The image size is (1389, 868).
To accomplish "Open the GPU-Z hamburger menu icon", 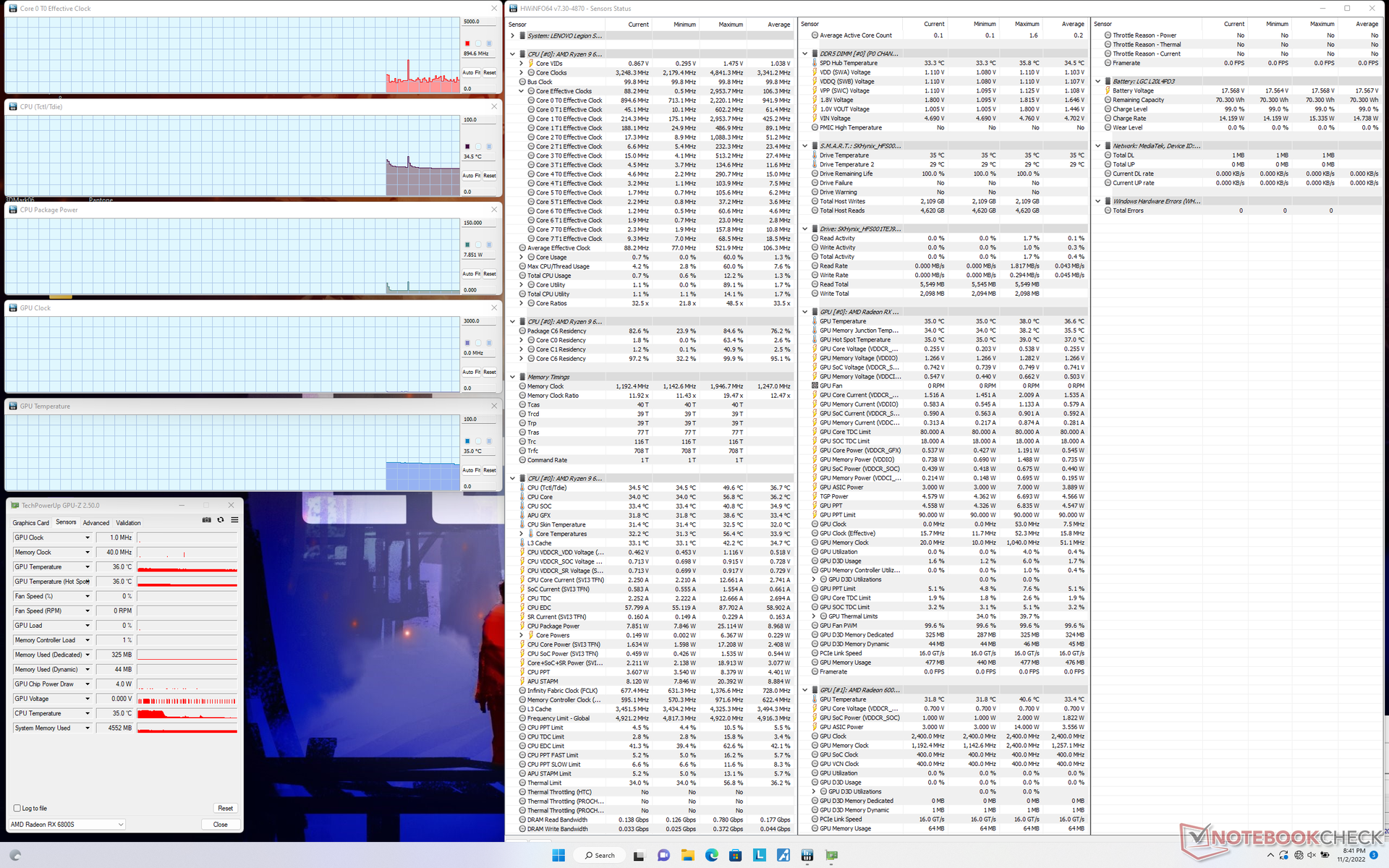I will pyautogui.click(x=234, y=520).
